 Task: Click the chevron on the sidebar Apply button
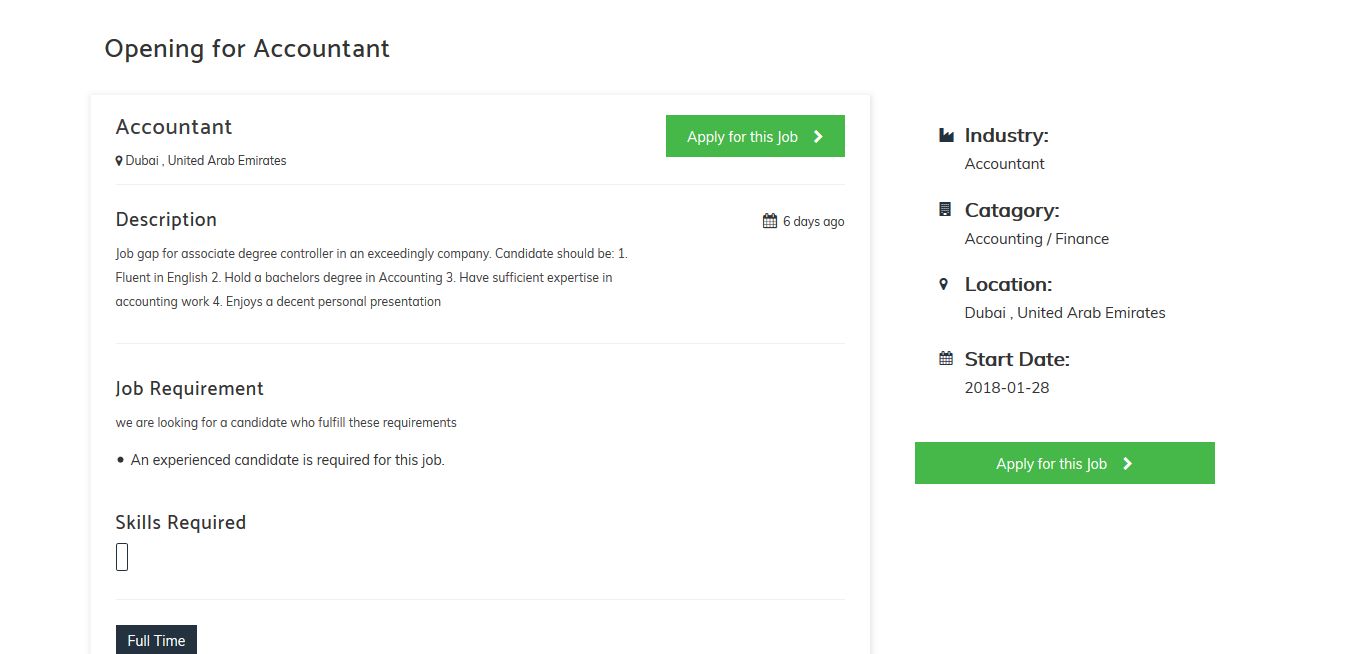pyautogui.click(x=1127, y=464)
